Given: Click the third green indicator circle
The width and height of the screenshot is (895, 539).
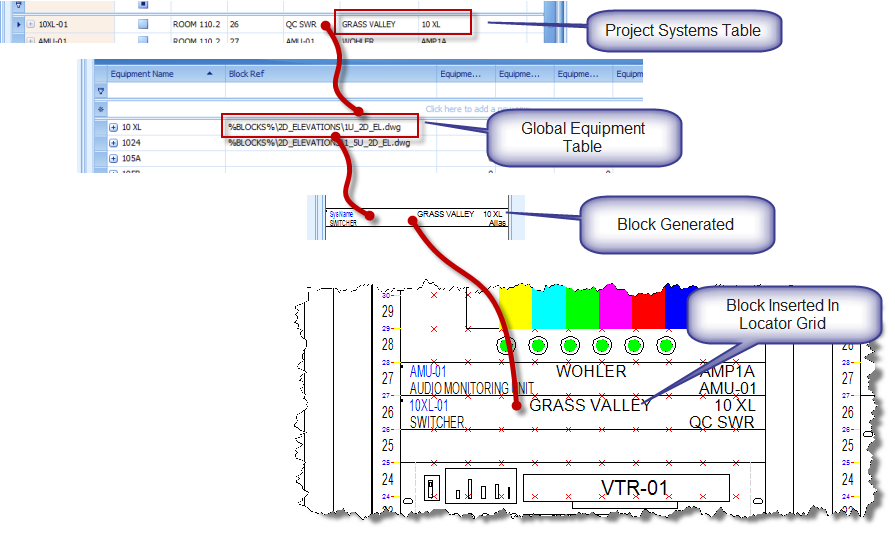Looking at the screenshot, I should tap(570, 345).
